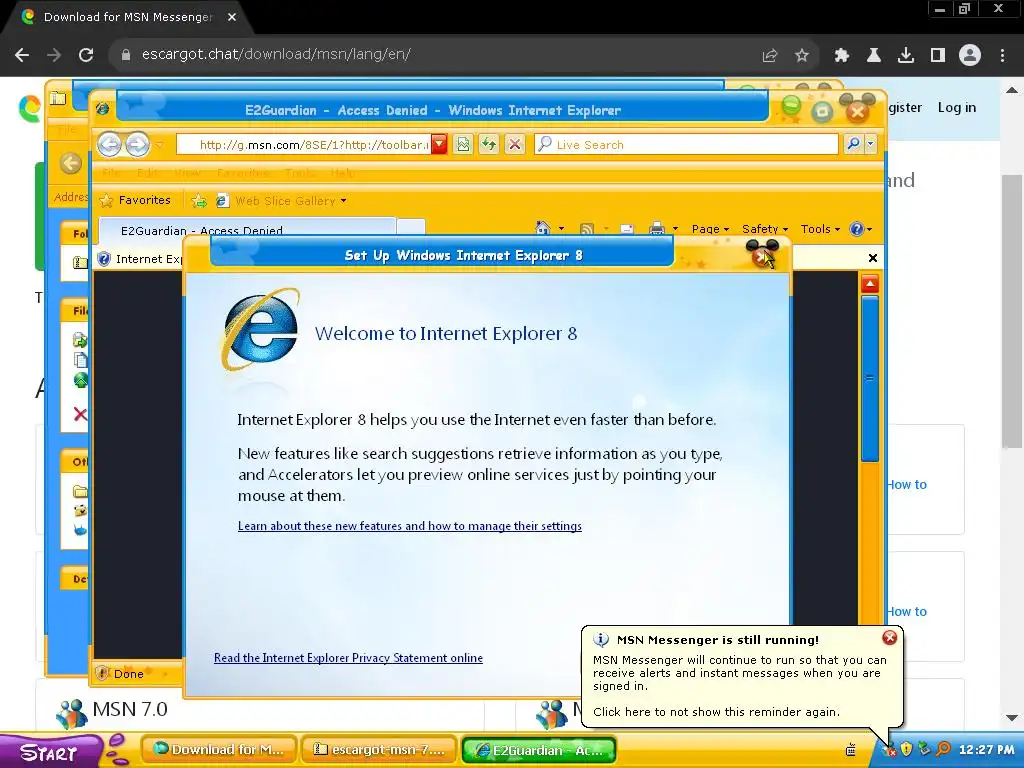Screen dimensions: 1024x768
Task: Click Chrome reload page button
Action: (86, 55)
